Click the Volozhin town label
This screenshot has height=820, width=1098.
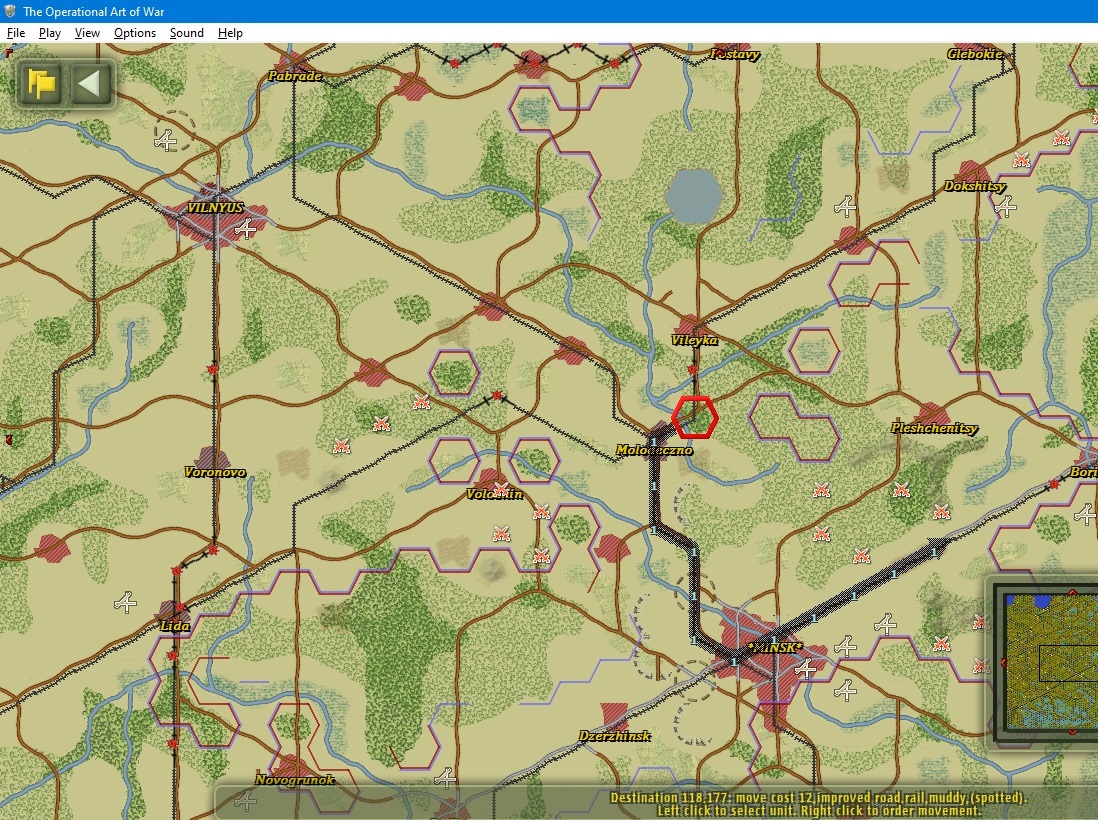click(494, 494)
